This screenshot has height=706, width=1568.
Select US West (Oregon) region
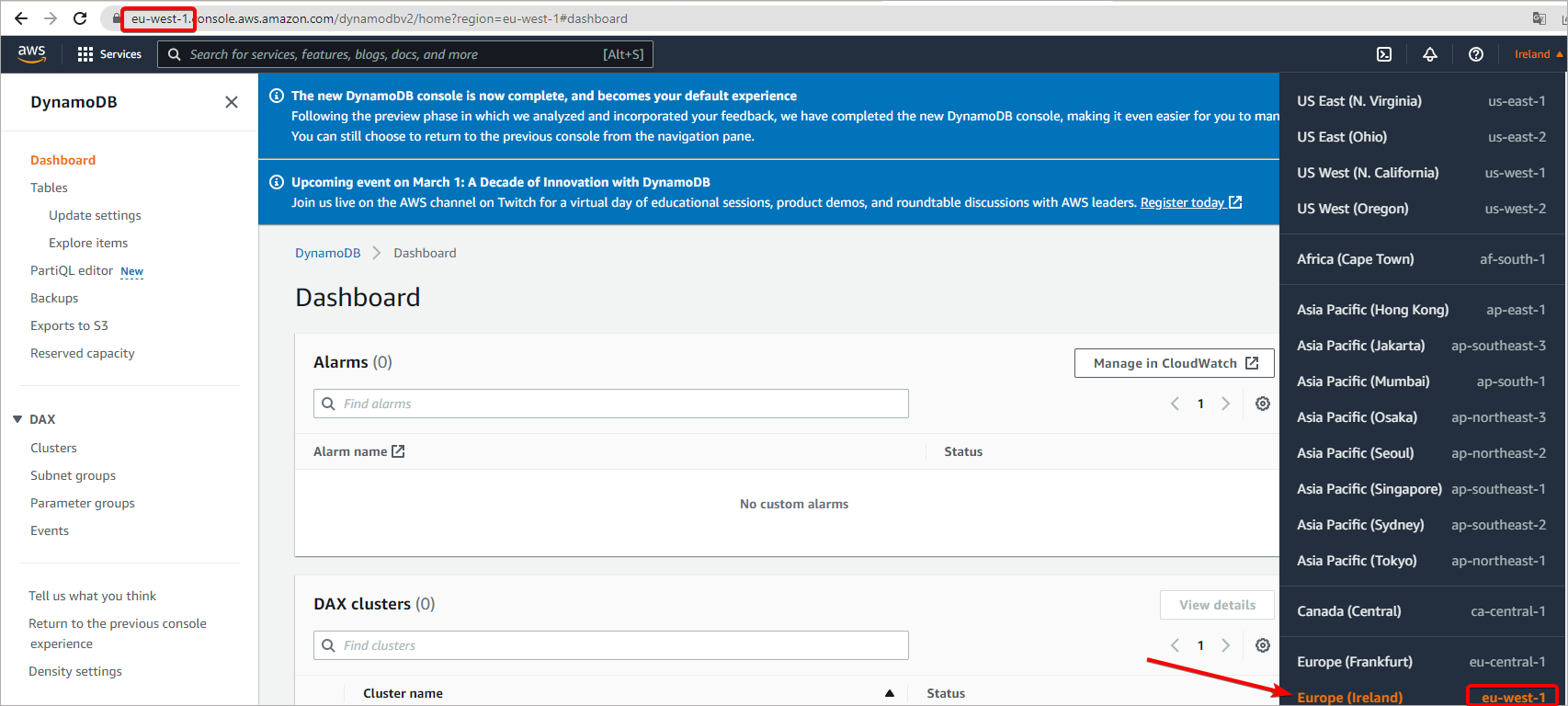(1421, 209)
